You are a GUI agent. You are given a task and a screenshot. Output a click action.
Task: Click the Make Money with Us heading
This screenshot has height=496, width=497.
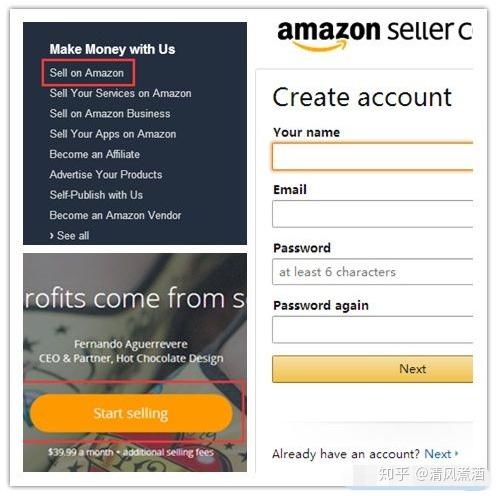112,49
